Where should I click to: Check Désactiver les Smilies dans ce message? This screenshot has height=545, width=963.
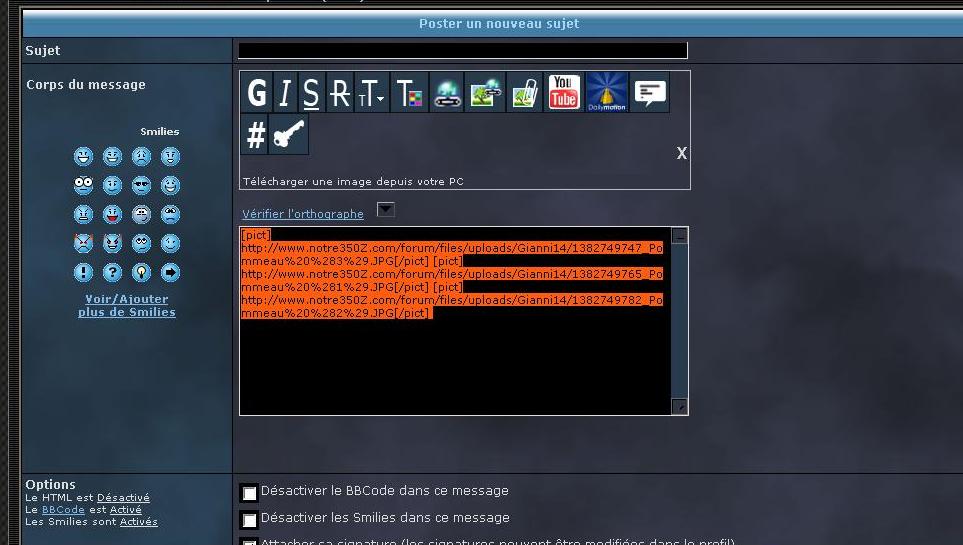click(x=249, y=520)
